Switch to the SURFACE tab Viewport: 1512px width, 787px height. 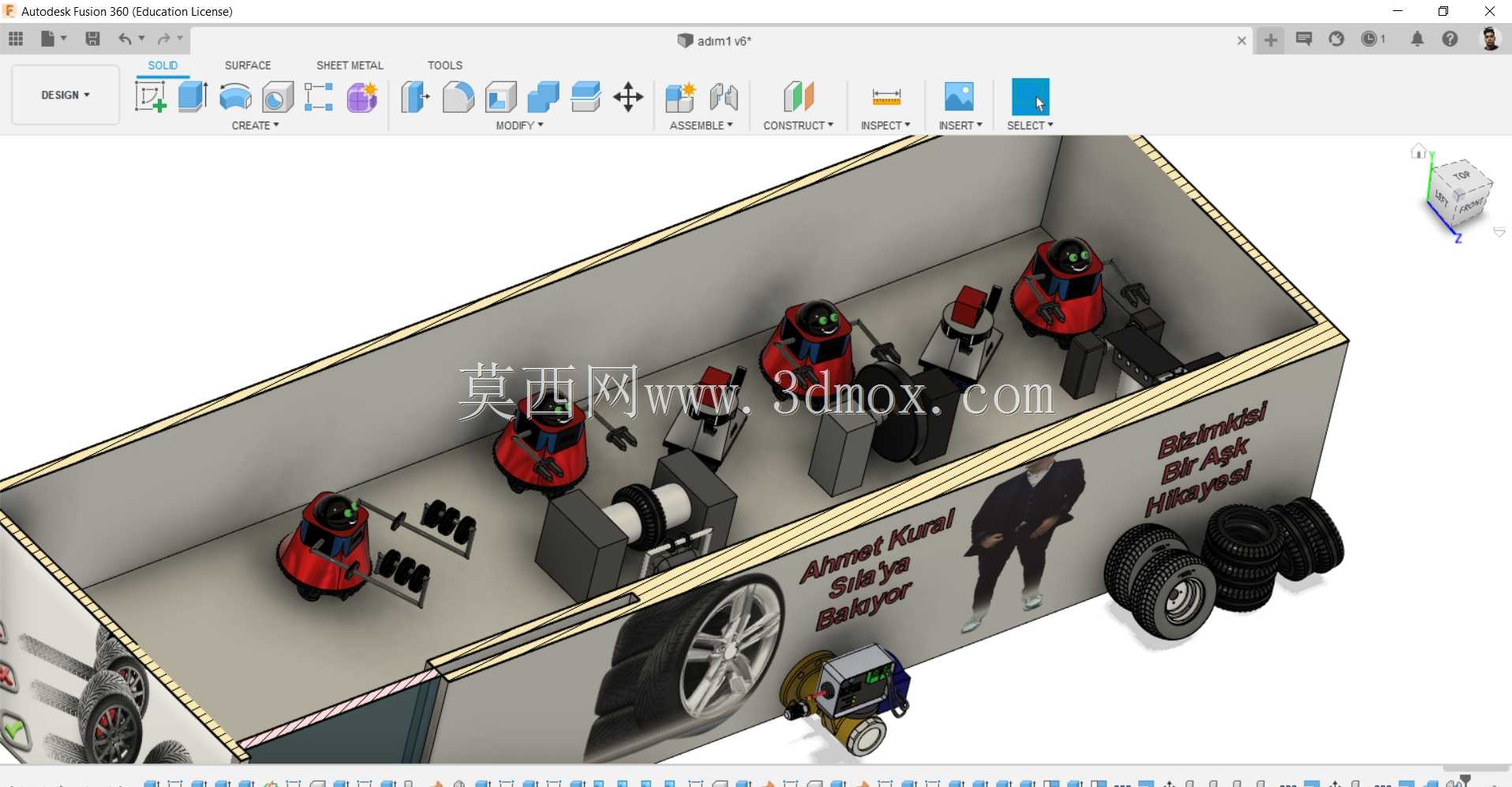[248, 66]
